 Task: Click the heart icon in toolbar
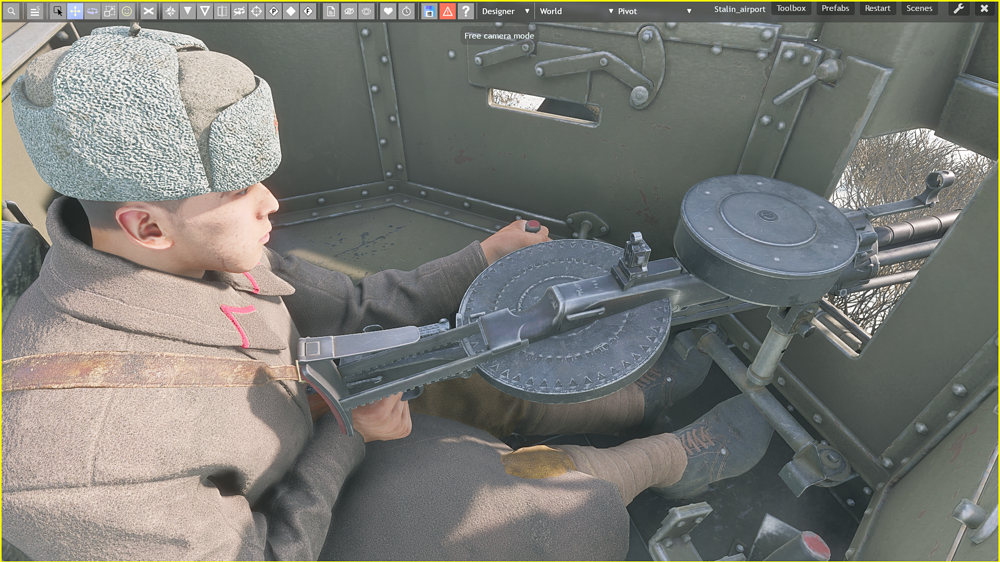point(388,11)
